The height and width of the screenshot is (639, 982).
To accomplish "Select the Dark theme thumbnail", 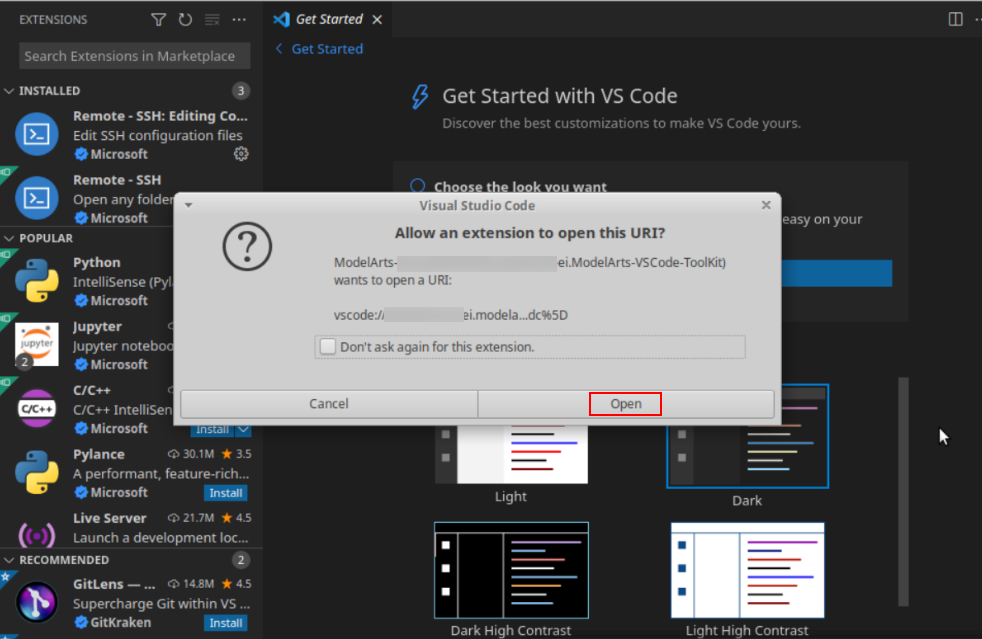I will [747, 436].
